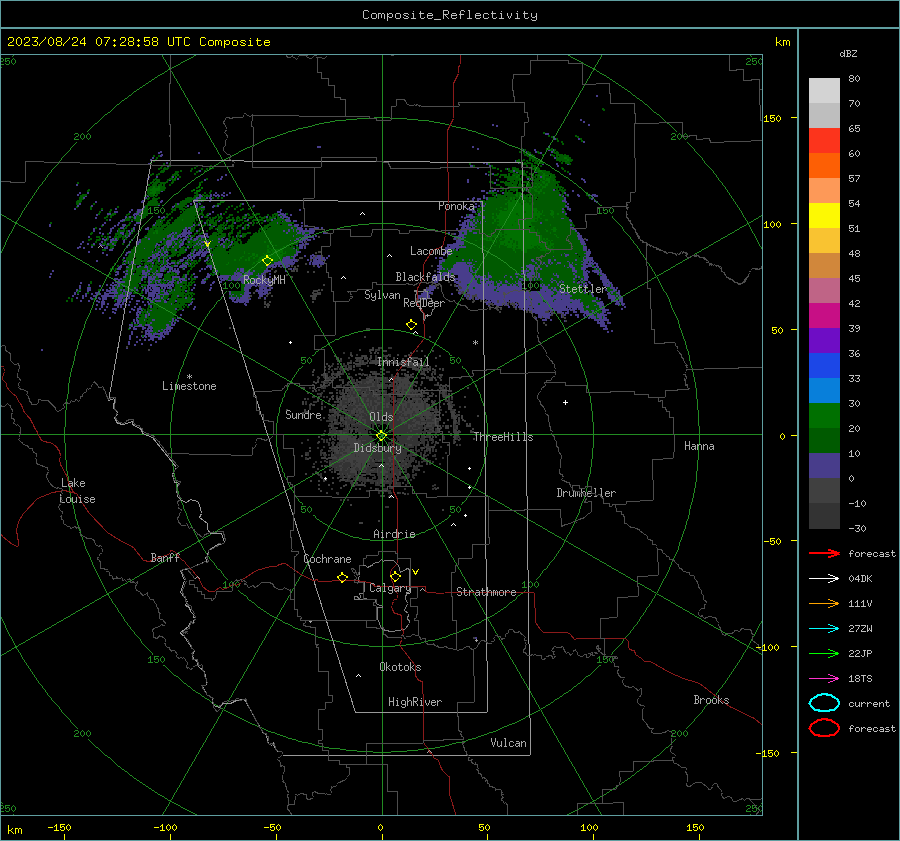This screenshot has width=900, height=841.
Task: Click the yellow diamond marker above Calgary label
Action: [x=395, y=576]
